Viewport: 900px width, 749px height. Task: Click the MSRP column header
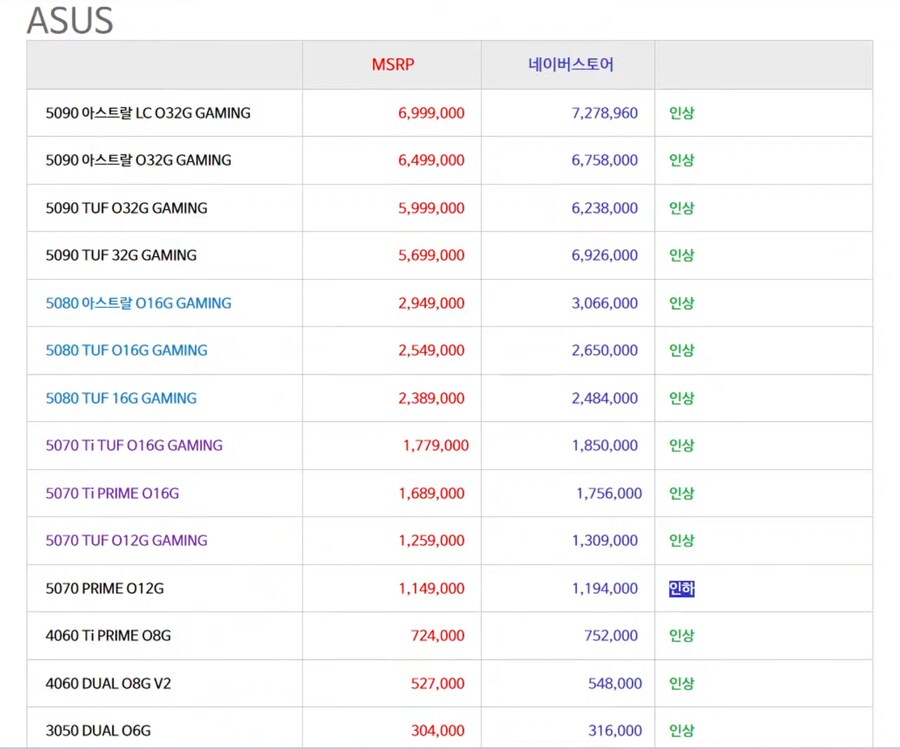click(x=393, y=64)
